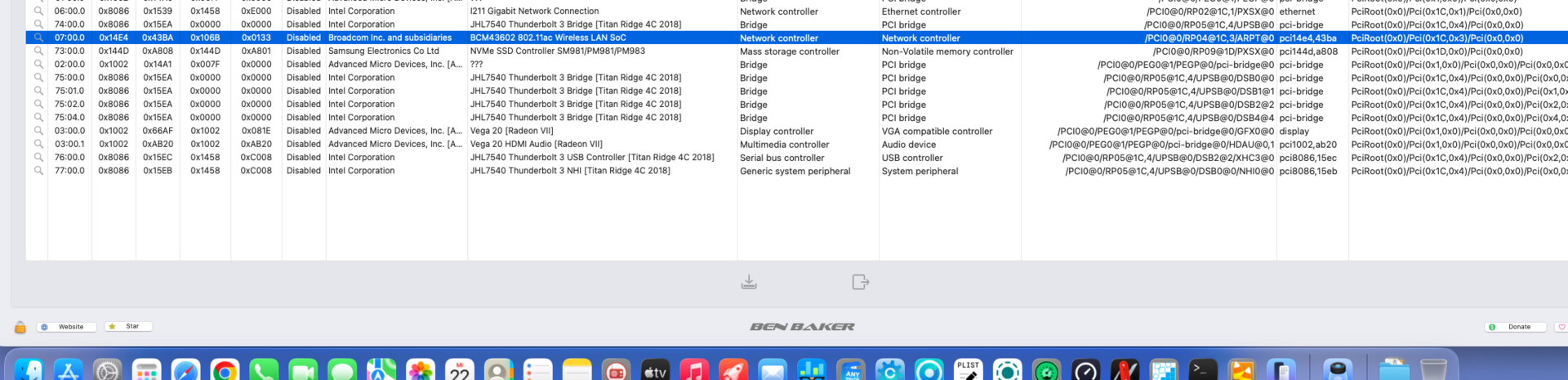Click the magnifier icon for device 75:01.0
The height and width of the screenshot is (380, 1568).
[x=38, y=91]
